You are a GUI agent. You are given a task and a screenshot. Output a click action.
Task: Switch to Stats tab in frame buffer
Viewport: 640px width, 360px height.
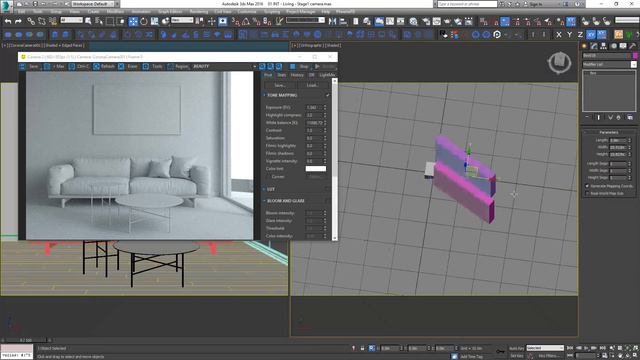[282, 75]
